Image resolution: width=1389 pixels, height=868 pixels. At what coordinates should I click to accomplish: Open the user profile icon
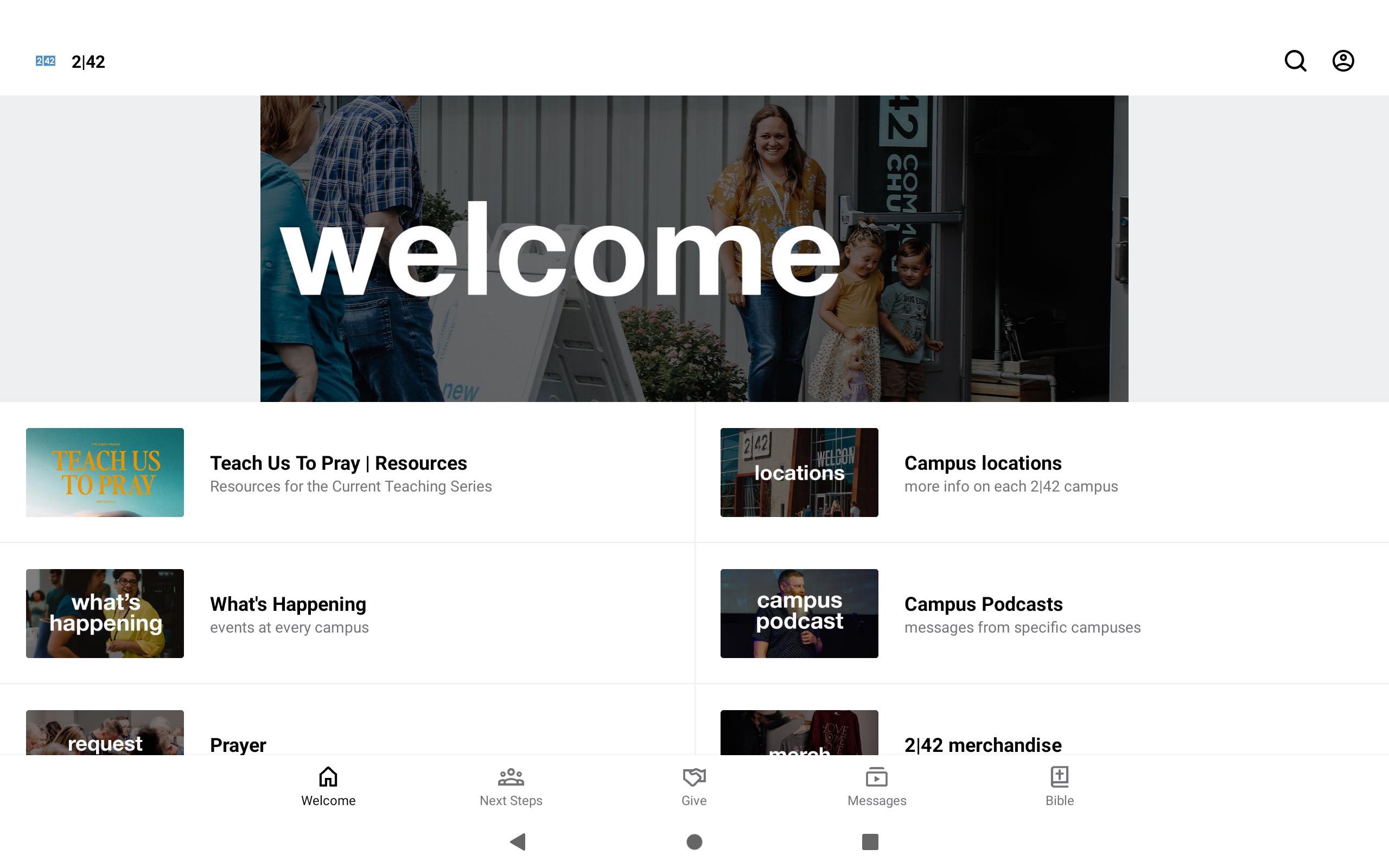coord(1343,61)
